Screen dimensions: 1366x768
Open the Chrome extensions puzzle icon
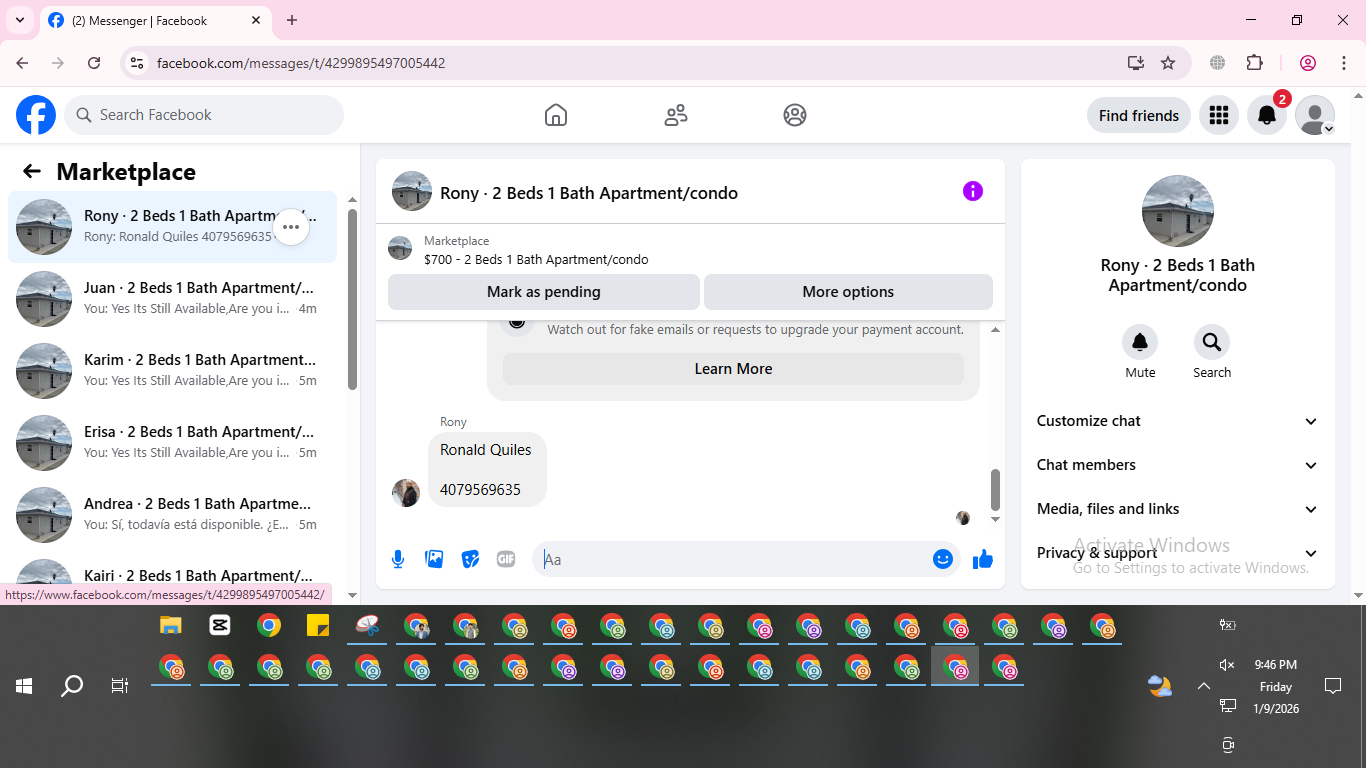click(1255, 63)
